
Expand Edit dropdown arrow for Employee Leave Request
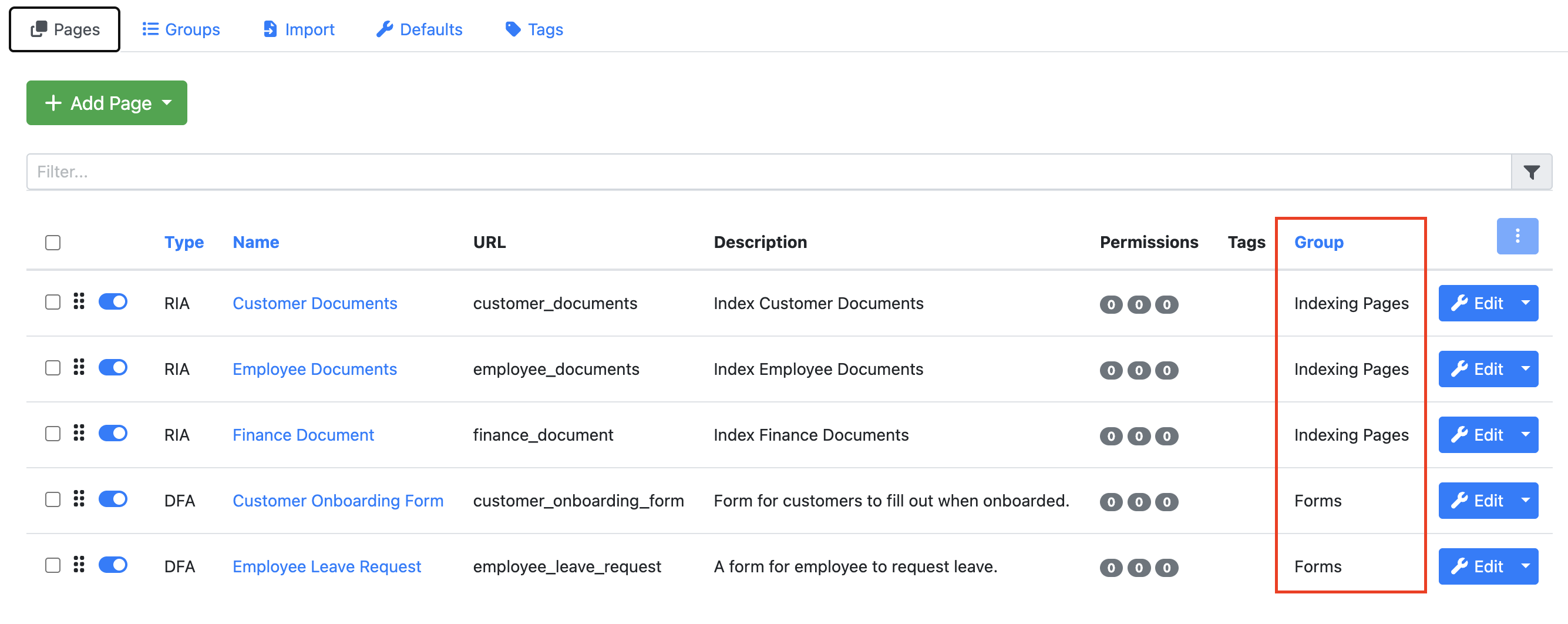[x=1525, y=566]
